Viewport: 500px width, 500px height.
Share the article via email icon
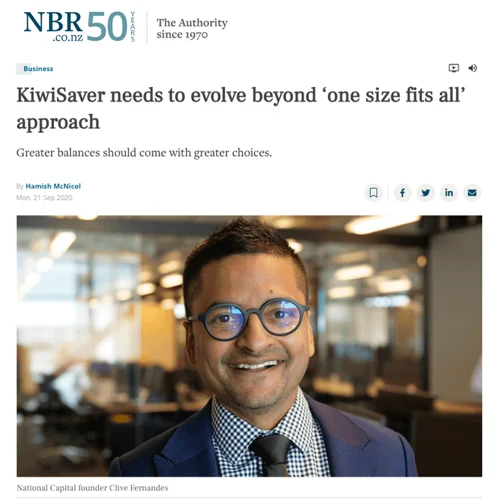tap(472, 193)
